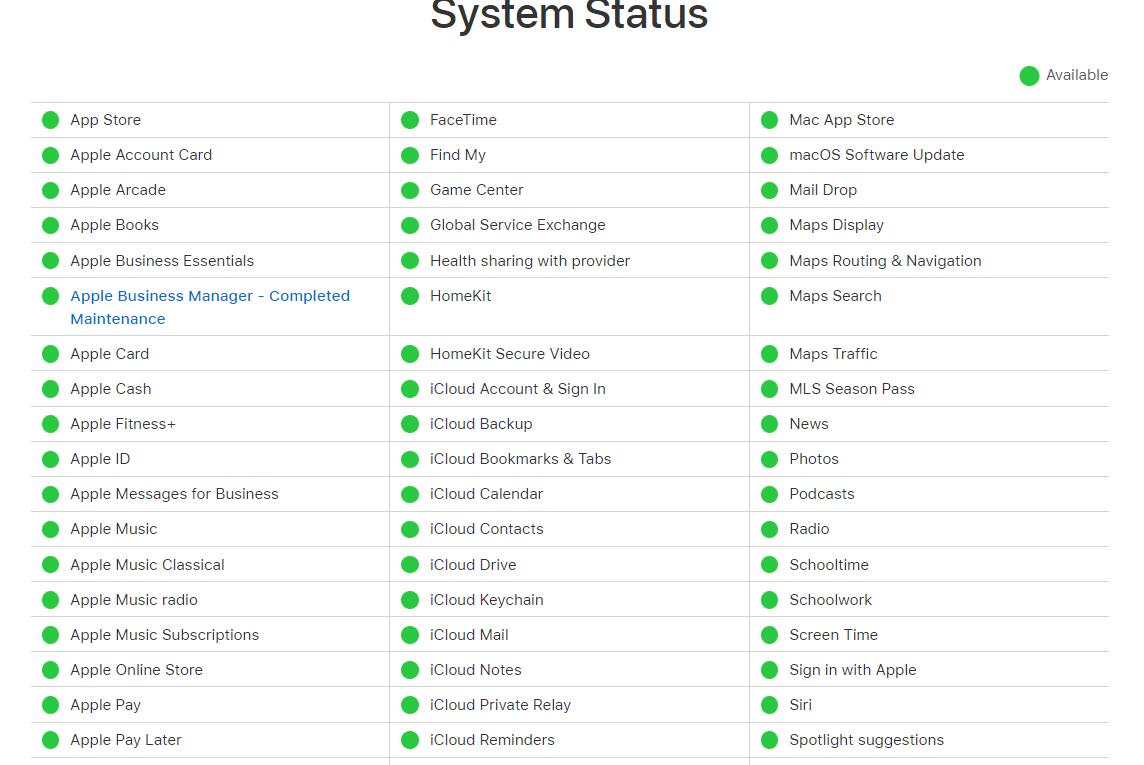Click the status dot next to Apple Pay

point(50,705)
